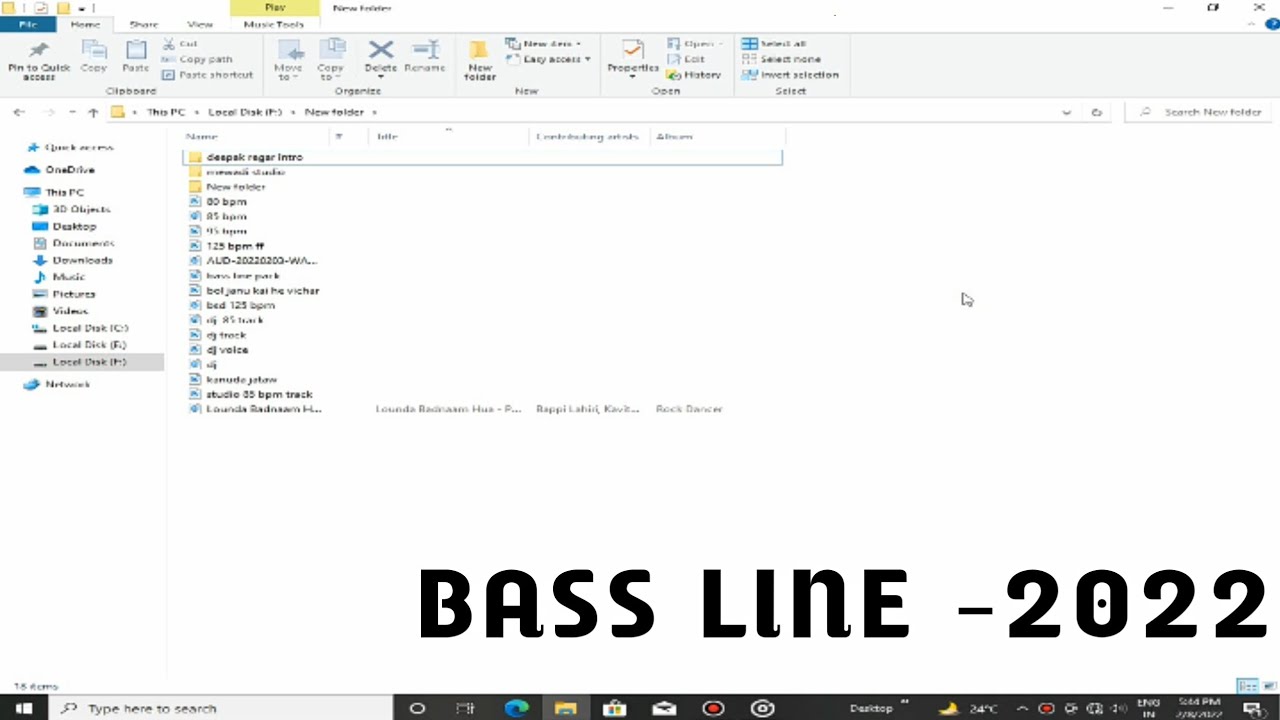1280x720 pixels.
Task: Click Select none in ribbon
Action: [780, 59]
